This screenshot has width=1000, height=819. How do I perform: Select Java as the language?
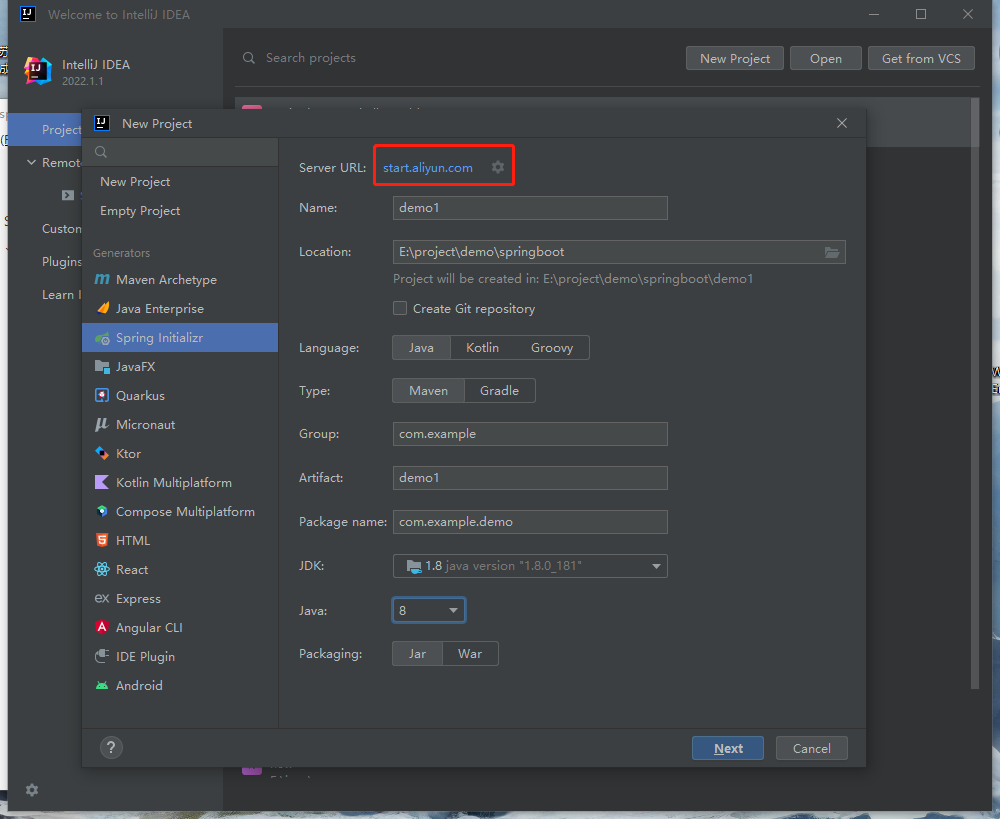point(422,348)
